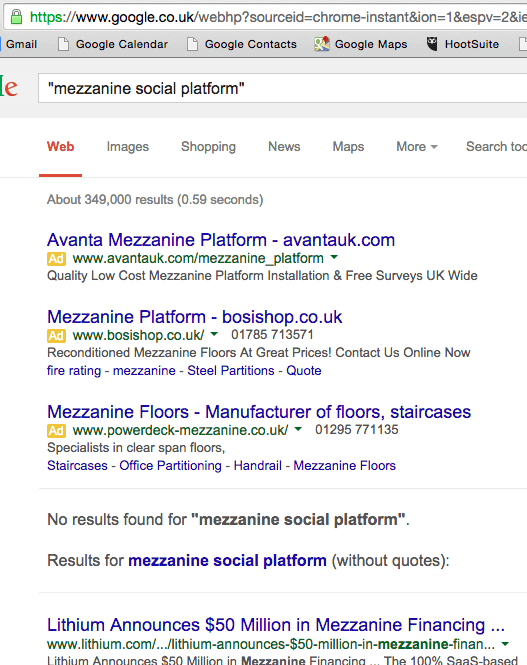This screenshot has height=665, width=527.
Task: Click the Ad badge beside bosishop.co.uk
Action: pyautogui.click(x=56, y=335)
